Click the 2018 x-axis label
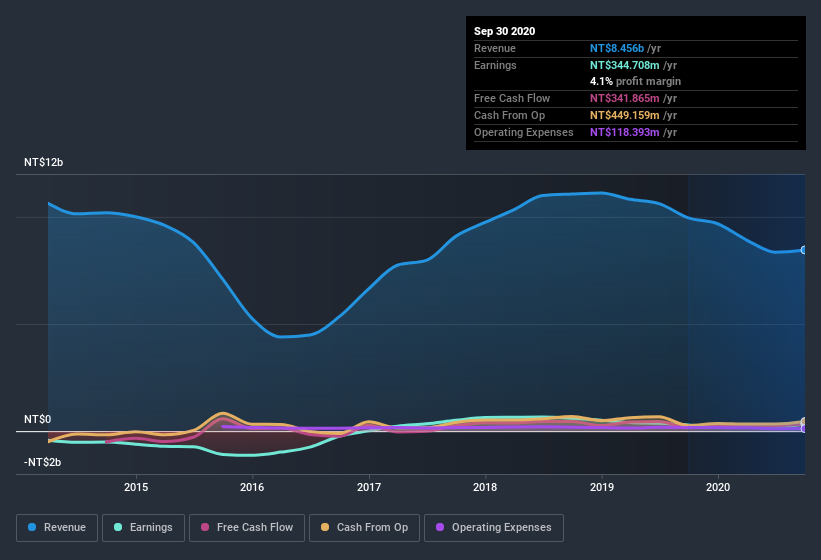Screen dimensions: 821x560 (x=485, y=487)
